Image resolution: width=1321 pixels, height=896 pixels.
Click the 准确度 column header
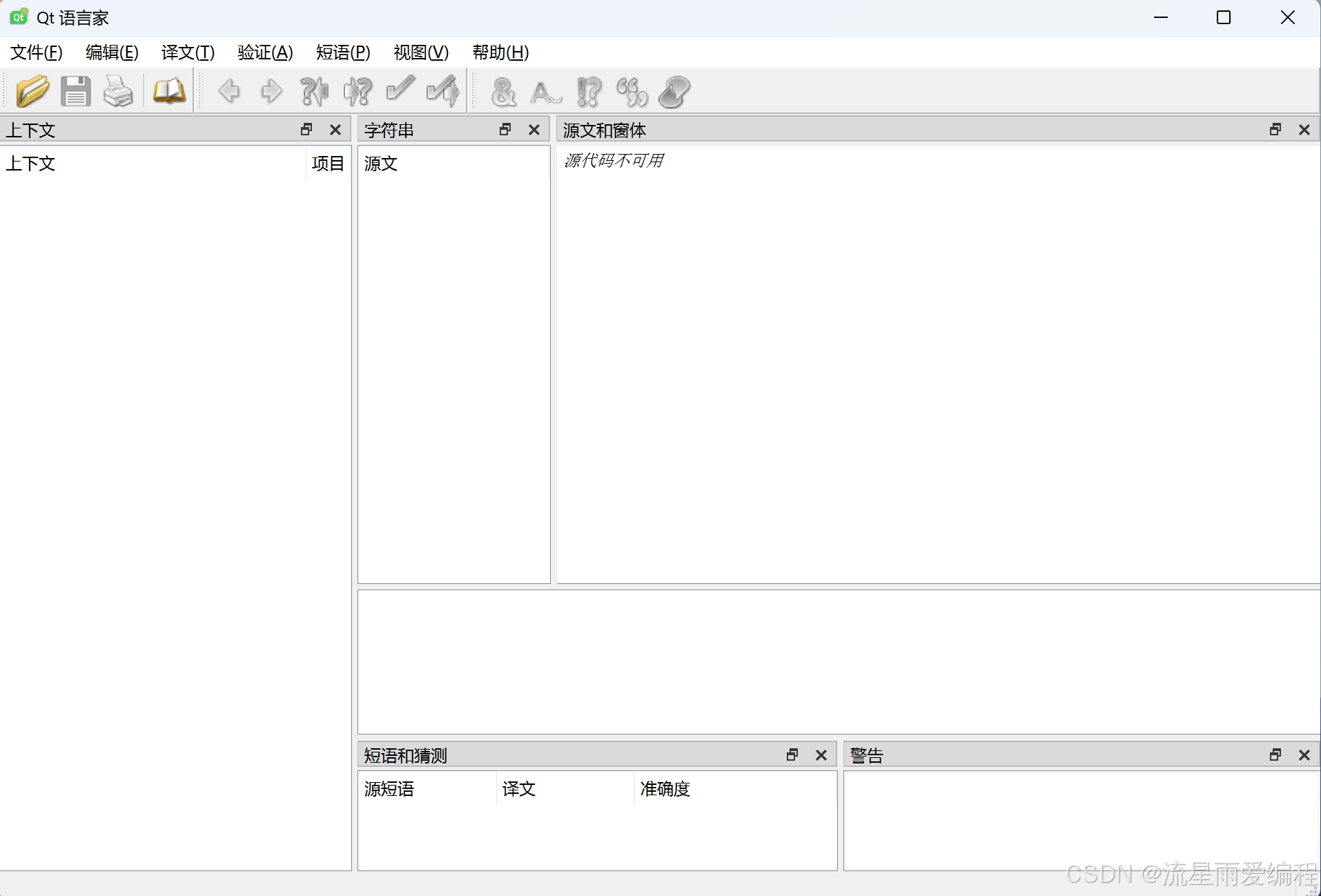735,788
